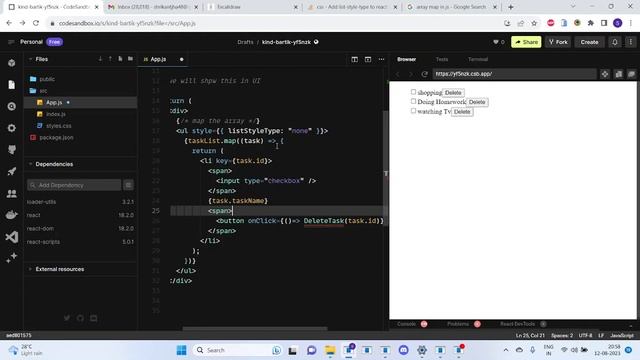Click the dependency list icon beside Add Dependency
Viewport: 640px width, 360px height.
(128, 185)
